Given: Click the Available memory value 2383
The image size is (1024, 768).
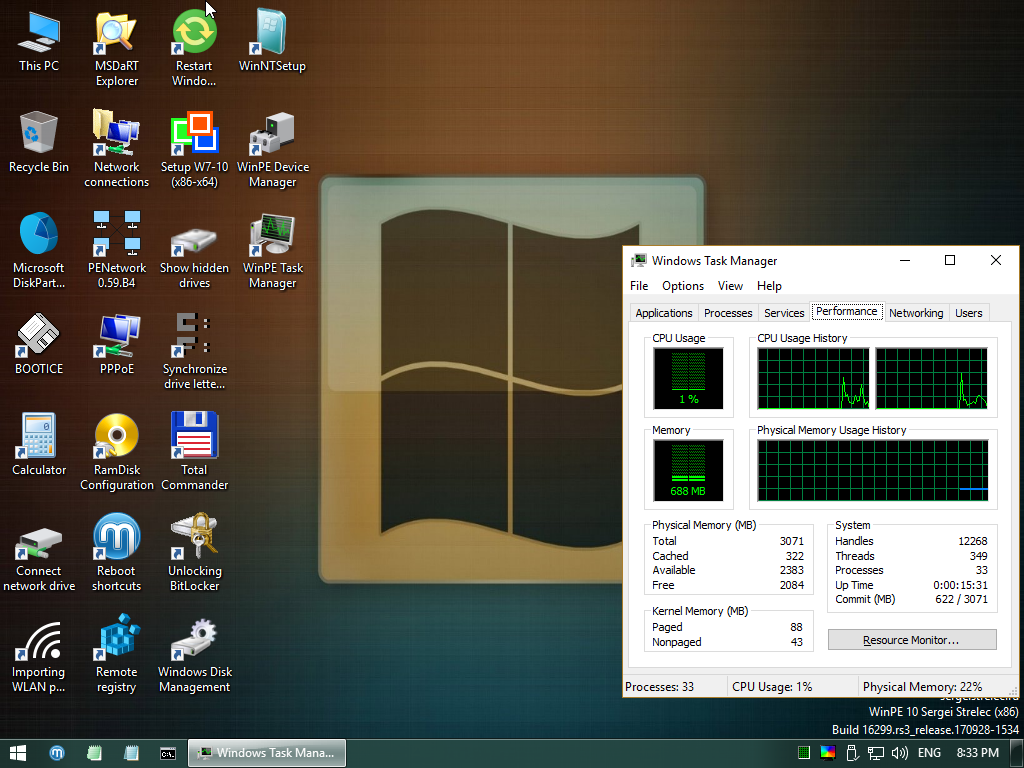Looking at the screenshot, I should (x=792, y=570).
